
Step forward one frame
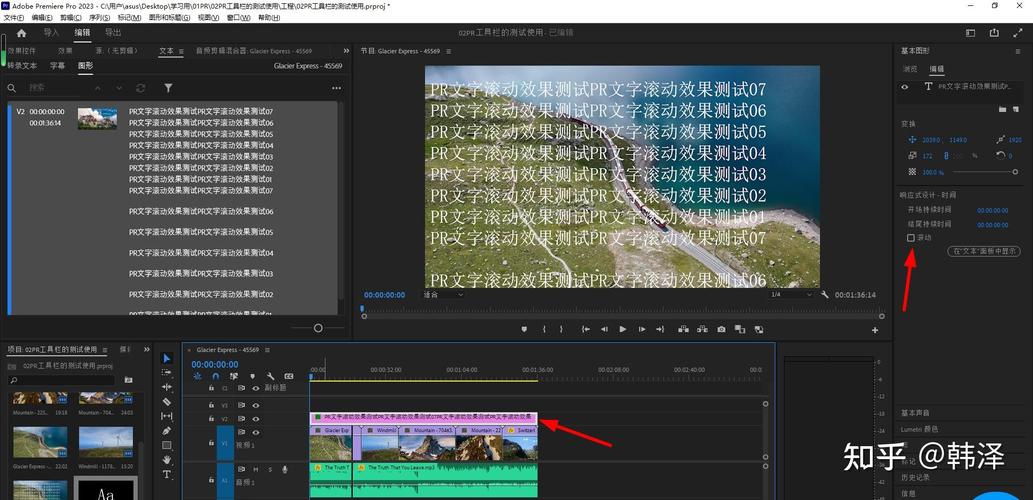tap(642, 329)
